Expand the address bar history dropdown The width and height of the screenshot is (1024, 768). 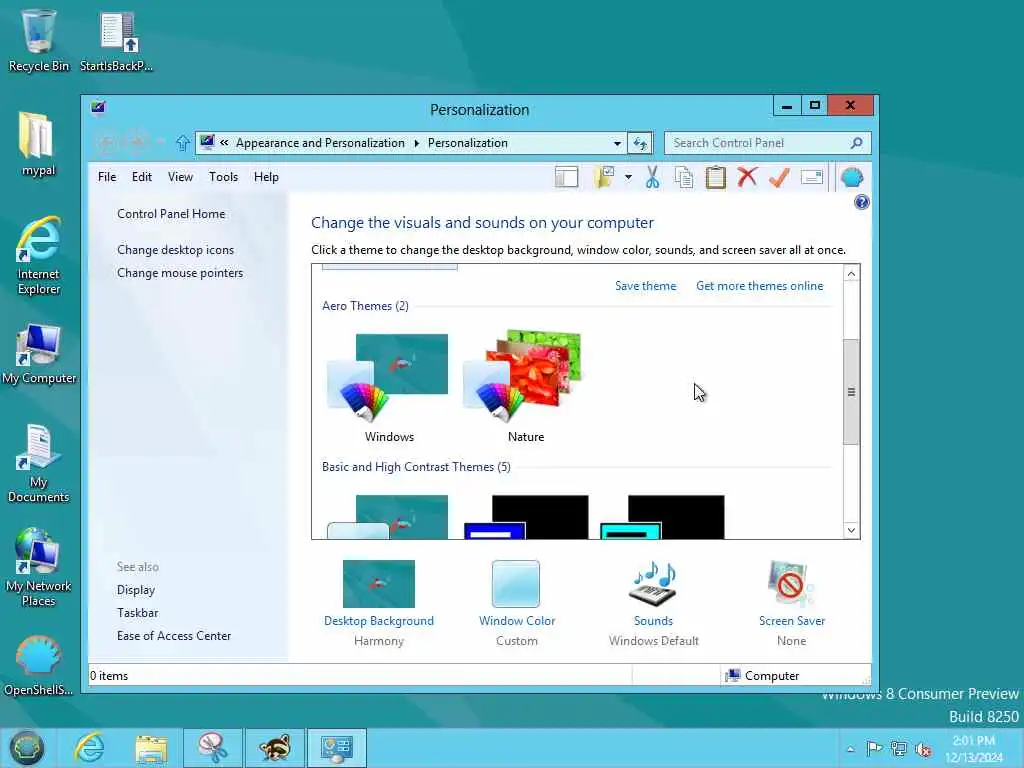(x=617, y=143)
